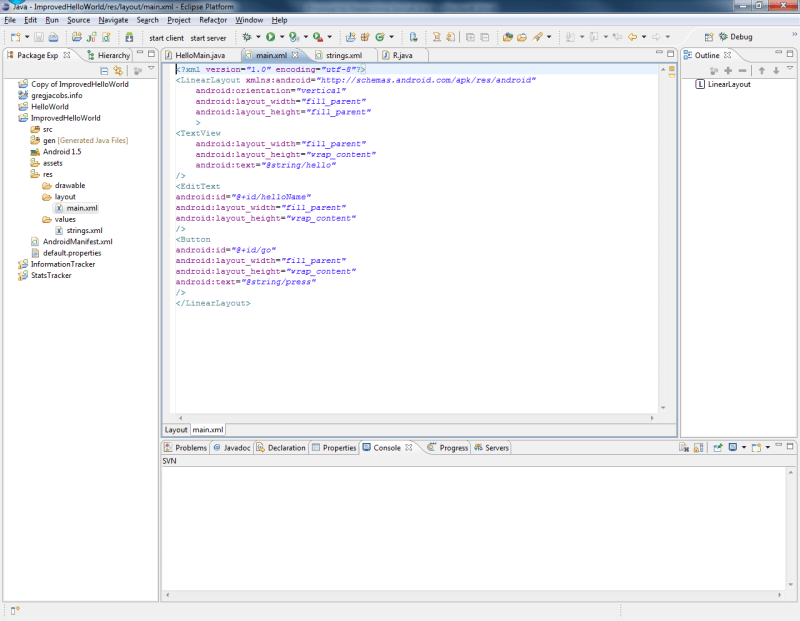Viewport: 800px width, 621px height.
Task: Click the green Run button icon
Action: pos(270,37)
